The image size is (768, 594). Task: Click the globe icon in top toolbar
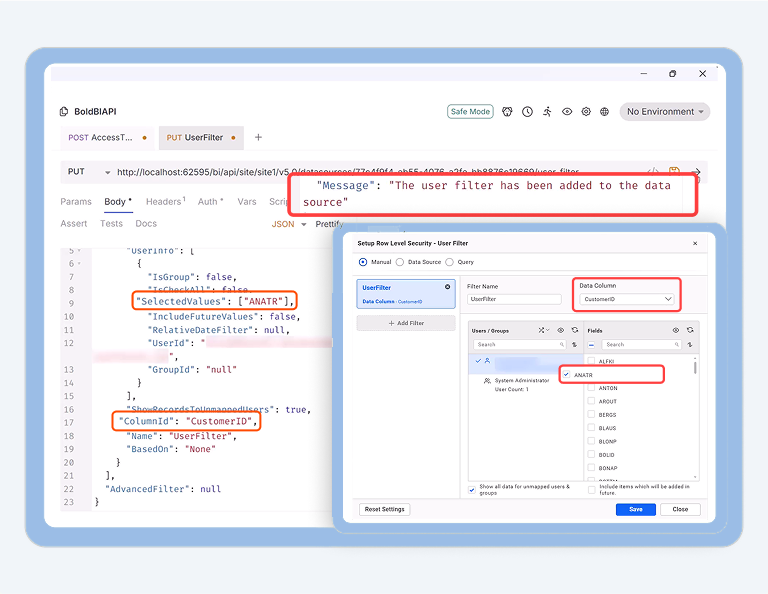604,112
